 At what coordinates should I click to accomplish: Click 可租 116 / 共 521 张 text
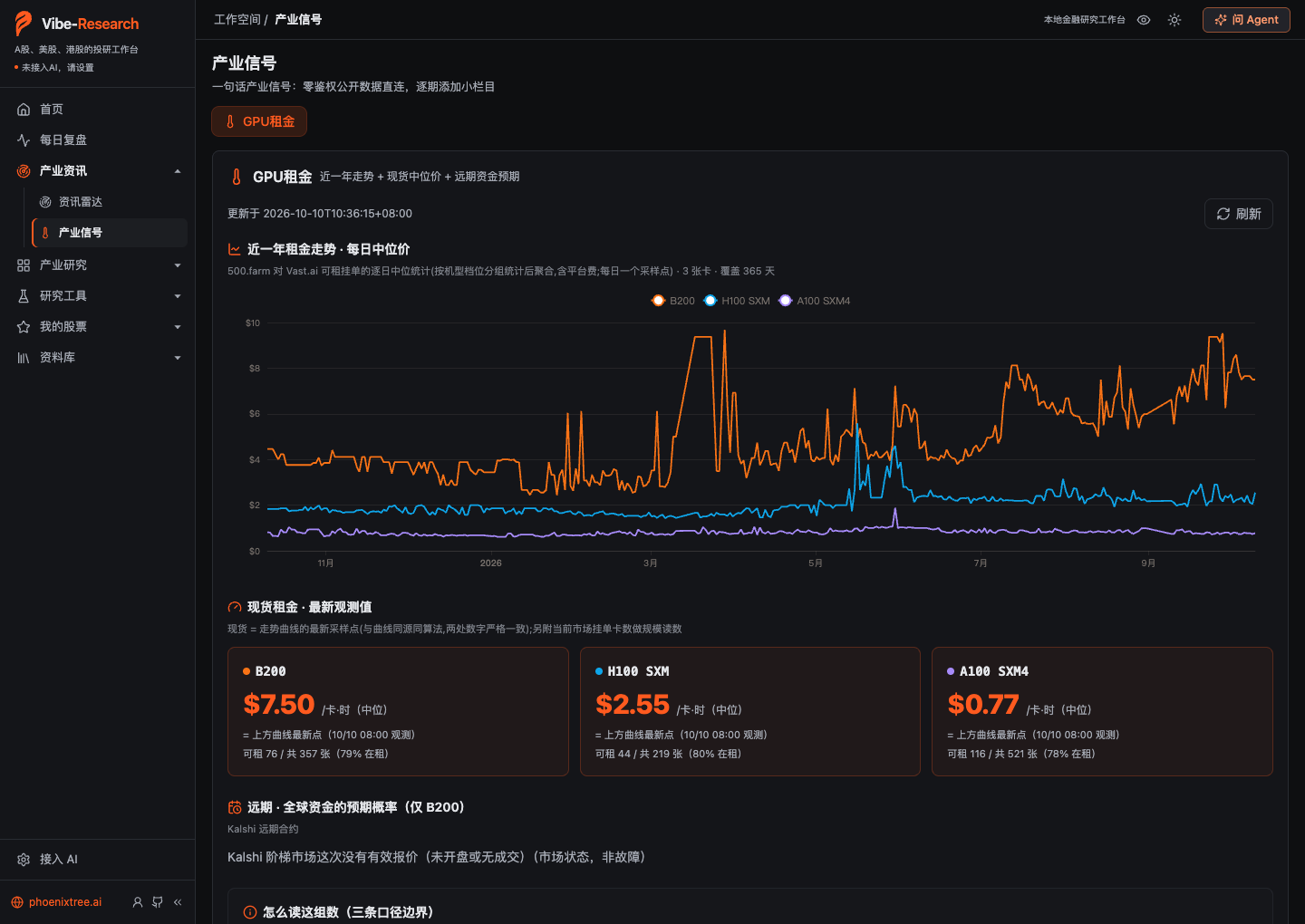point(1021,754)
